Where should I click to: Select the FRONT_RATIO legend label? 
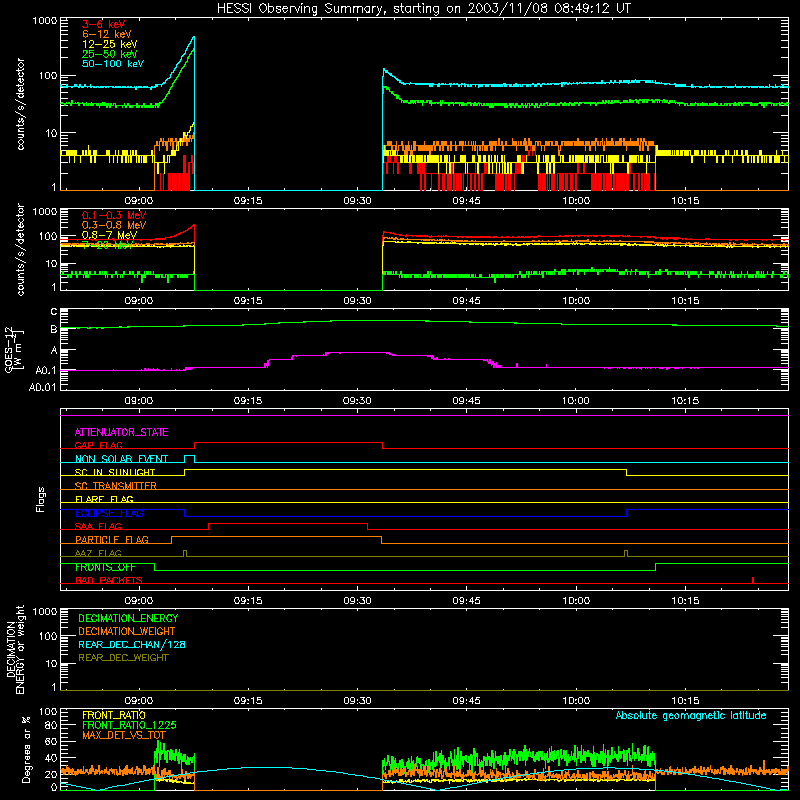coord(114,715)
